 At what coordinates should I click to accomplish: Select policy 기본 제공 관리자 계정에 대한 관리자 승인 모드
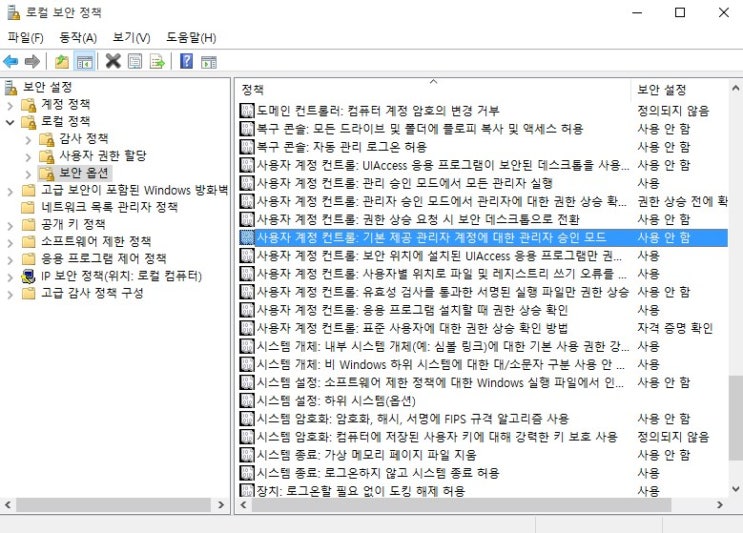483,237
